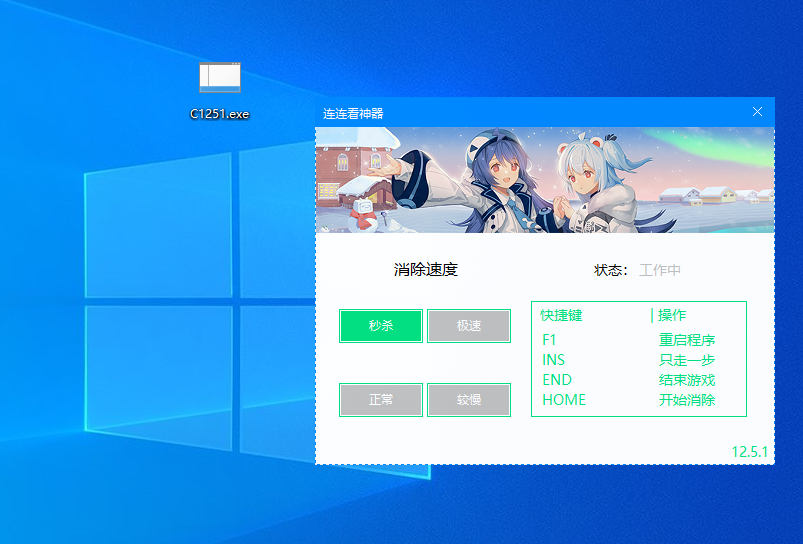Set the elimination speed to 正常
Image resolution: width=803 pixels, height=544 pixels.
(x=381, y=400)
